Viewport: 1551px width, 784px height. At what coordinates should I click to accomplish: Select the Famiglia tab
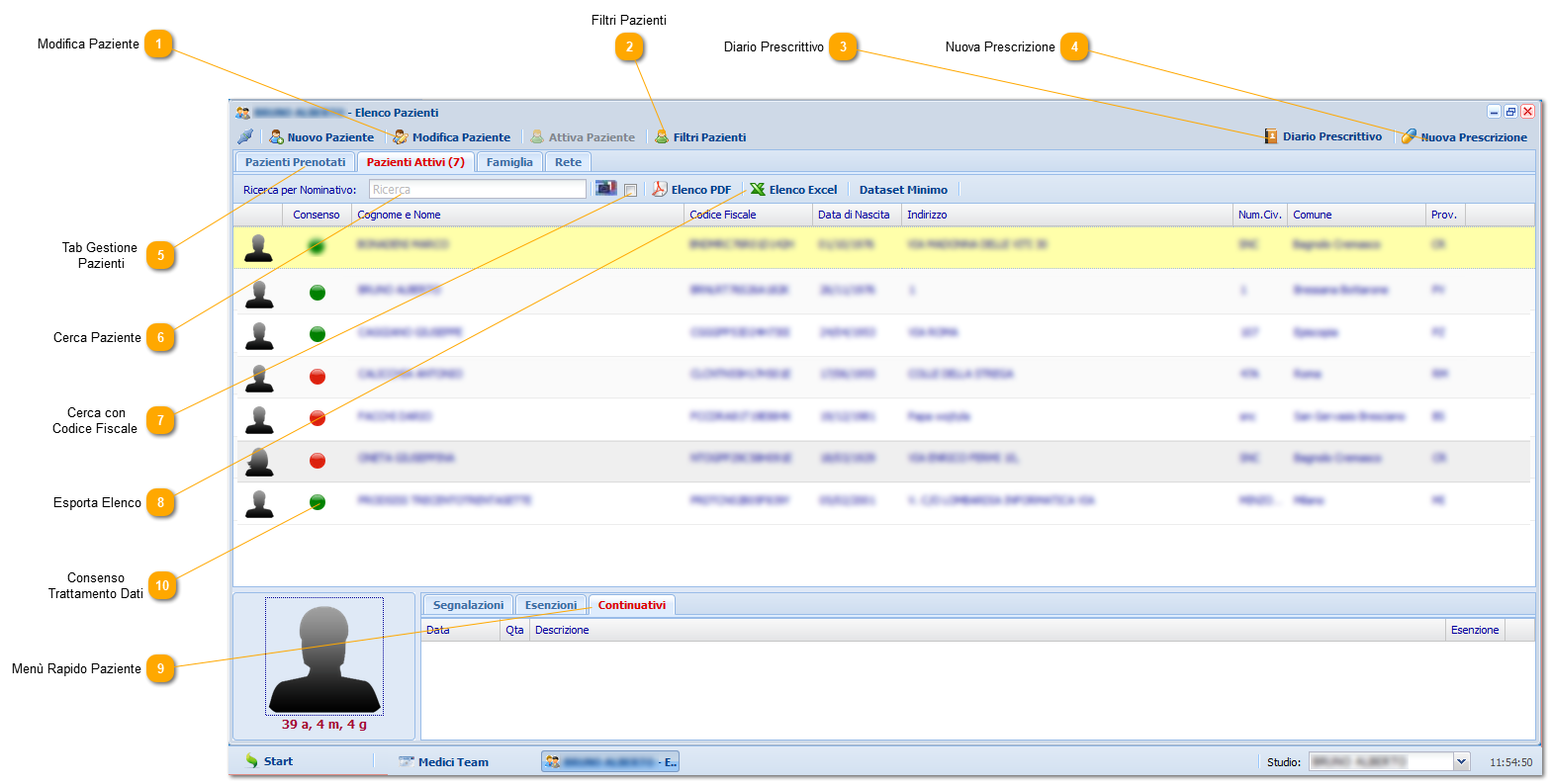point(509,162)
